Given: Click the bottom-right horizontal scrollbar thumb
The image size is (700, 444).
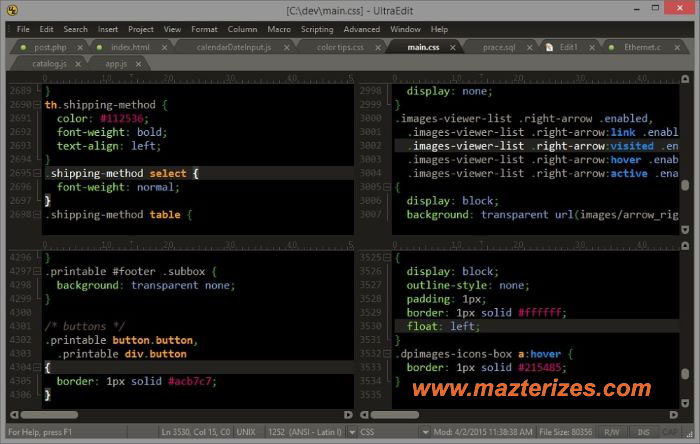Looking at the screenshot, I should [395, 415].
